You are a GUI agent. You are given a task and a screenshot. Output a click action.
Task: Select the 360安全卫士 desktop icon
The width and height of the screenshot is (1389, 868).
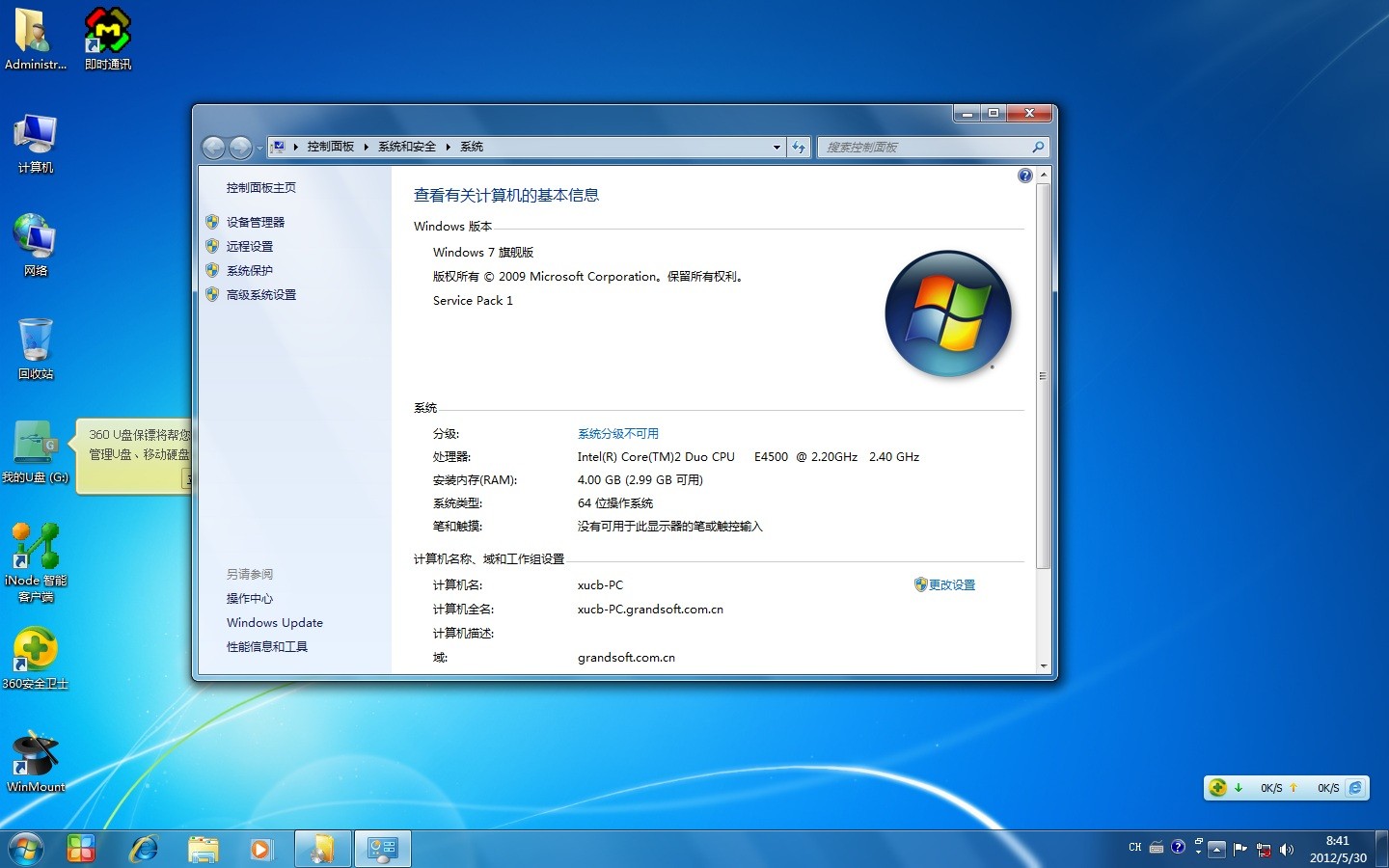coord(35,659)
